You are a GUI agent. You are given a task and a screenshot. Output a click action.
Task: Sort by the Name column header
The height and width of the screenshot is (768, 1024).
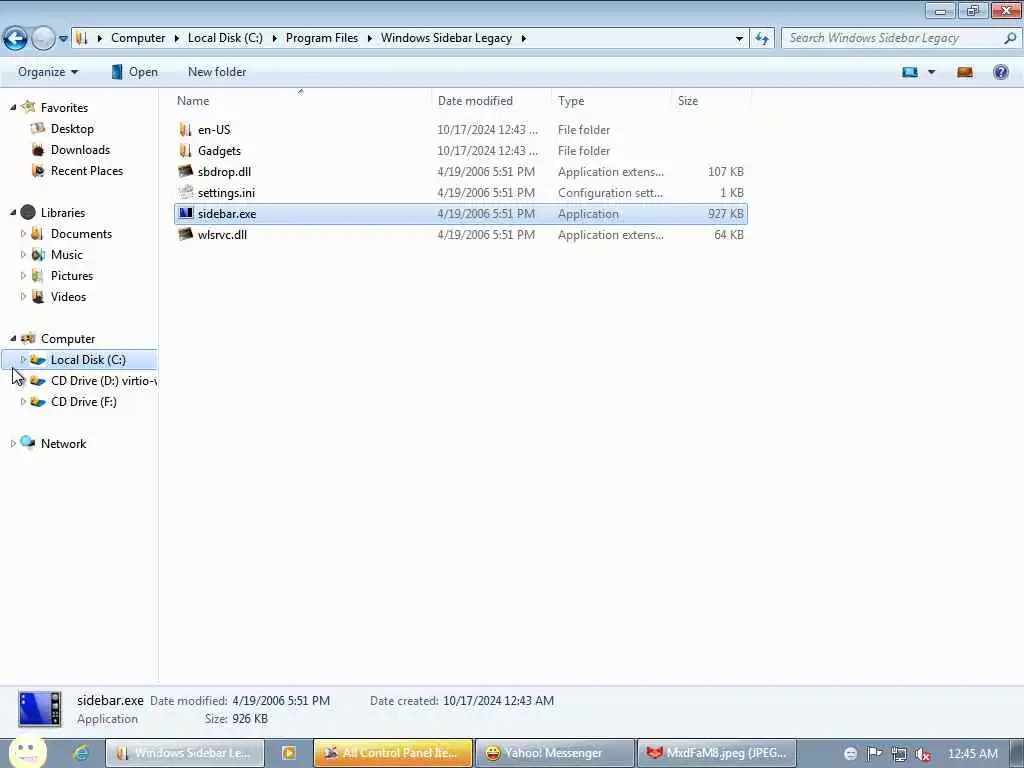click(300, 101)
